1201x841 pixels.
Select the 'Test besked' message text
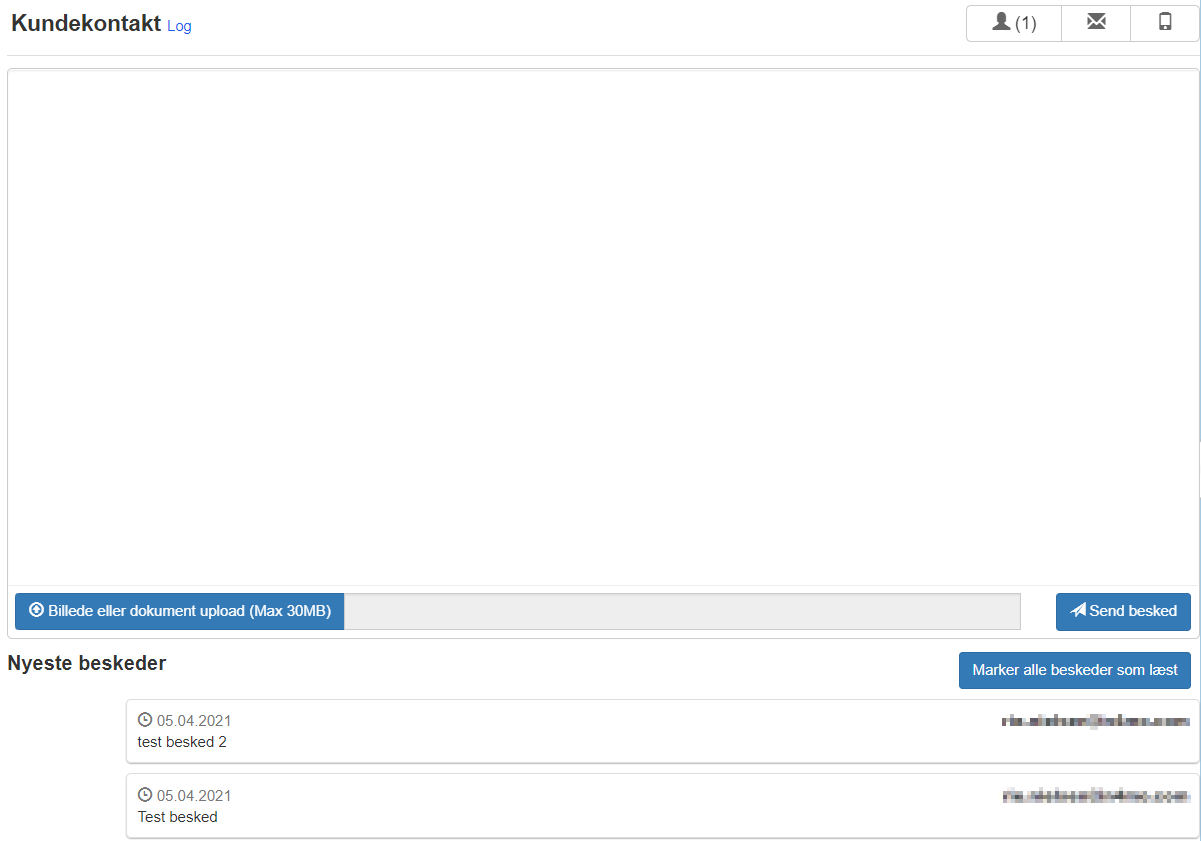[x=177, y=817]
